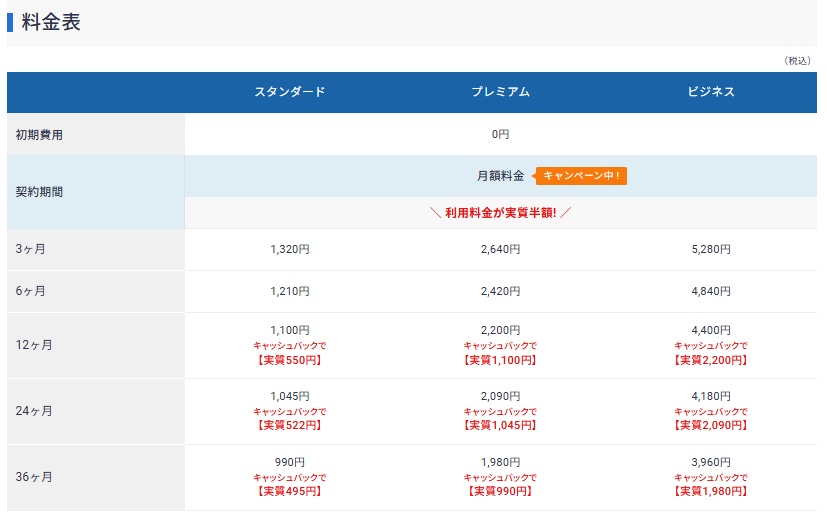827x520 pixels.
Task: Click the キャンペーン中! orange badge
Action: point(582,176)
